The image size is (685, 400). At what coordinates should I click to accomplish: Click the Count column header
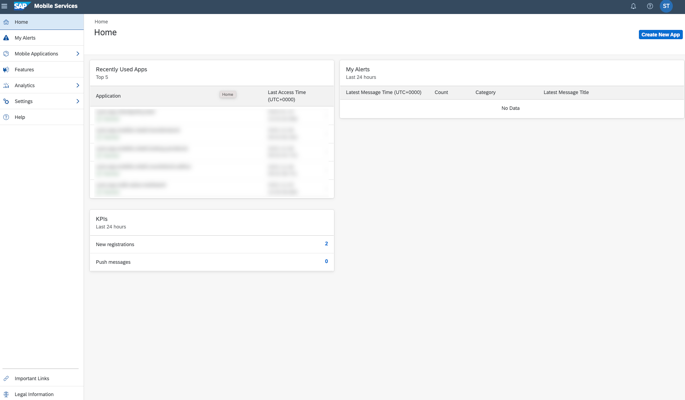tap(441, 92)
